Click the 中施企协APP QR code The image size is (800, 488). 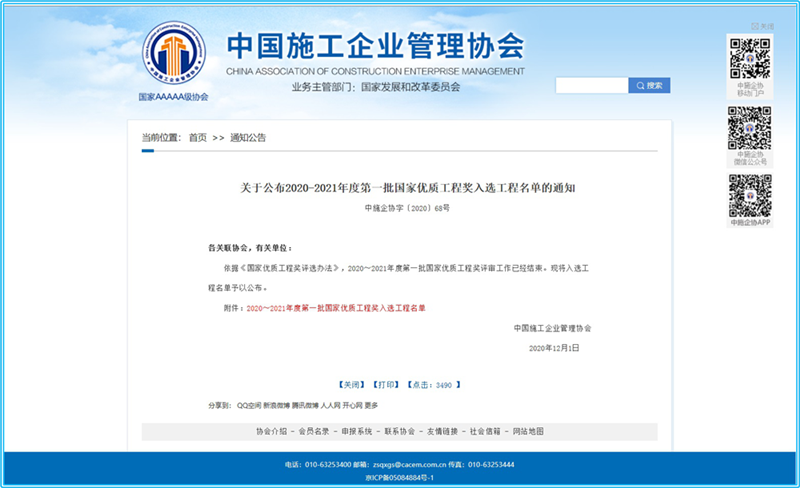coord(749,195)
